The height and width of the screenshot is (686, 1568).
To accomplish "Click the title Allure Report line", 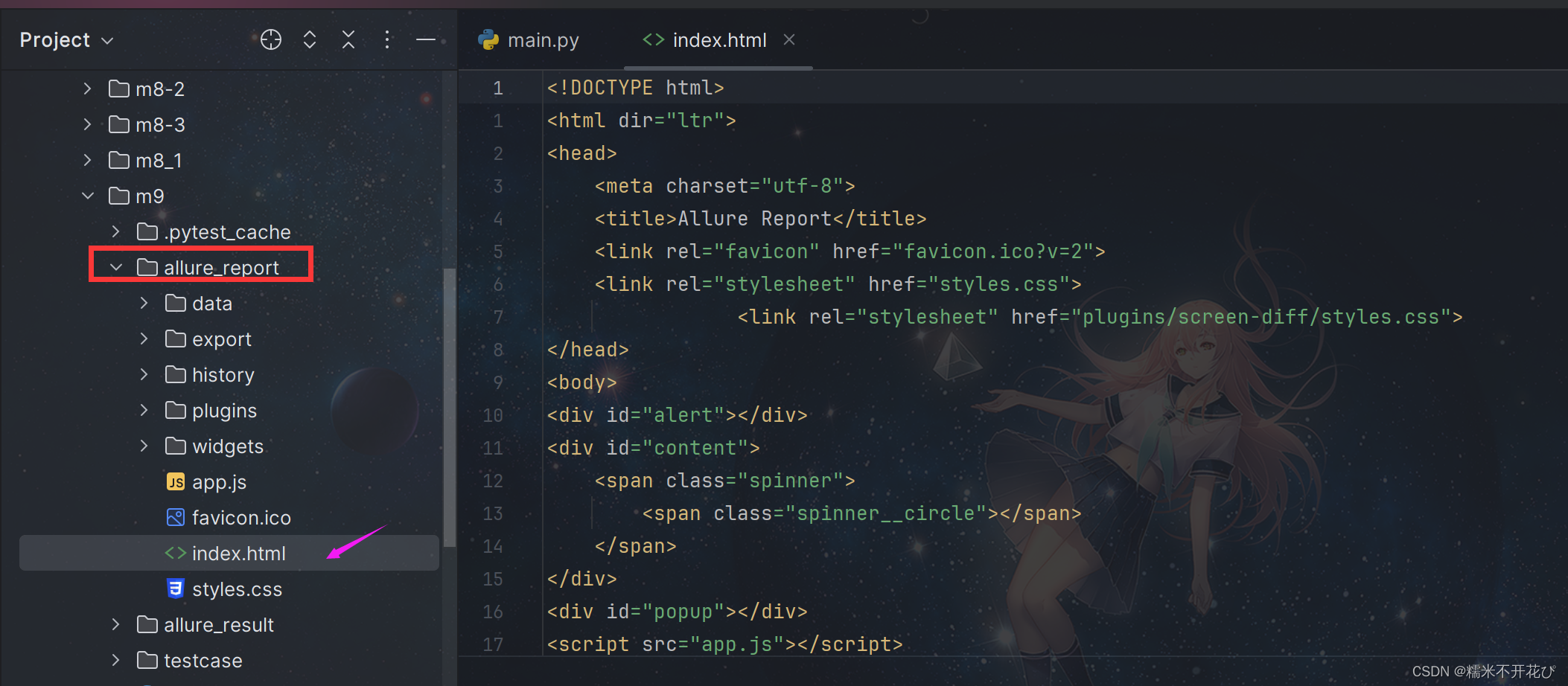I will 760,219.
